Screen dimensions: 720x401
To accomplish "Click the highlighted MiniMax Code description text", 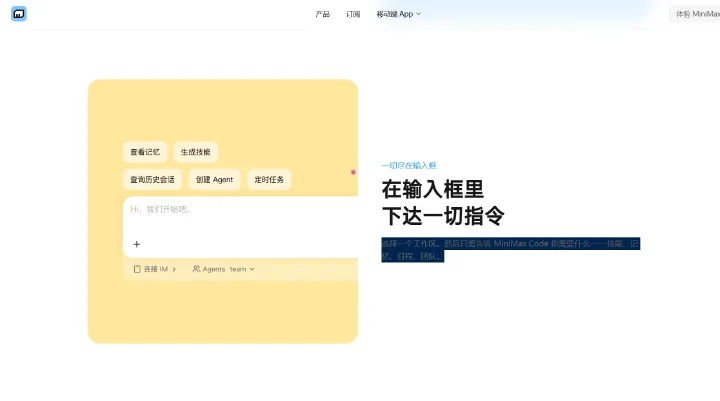I will (511, 250).
